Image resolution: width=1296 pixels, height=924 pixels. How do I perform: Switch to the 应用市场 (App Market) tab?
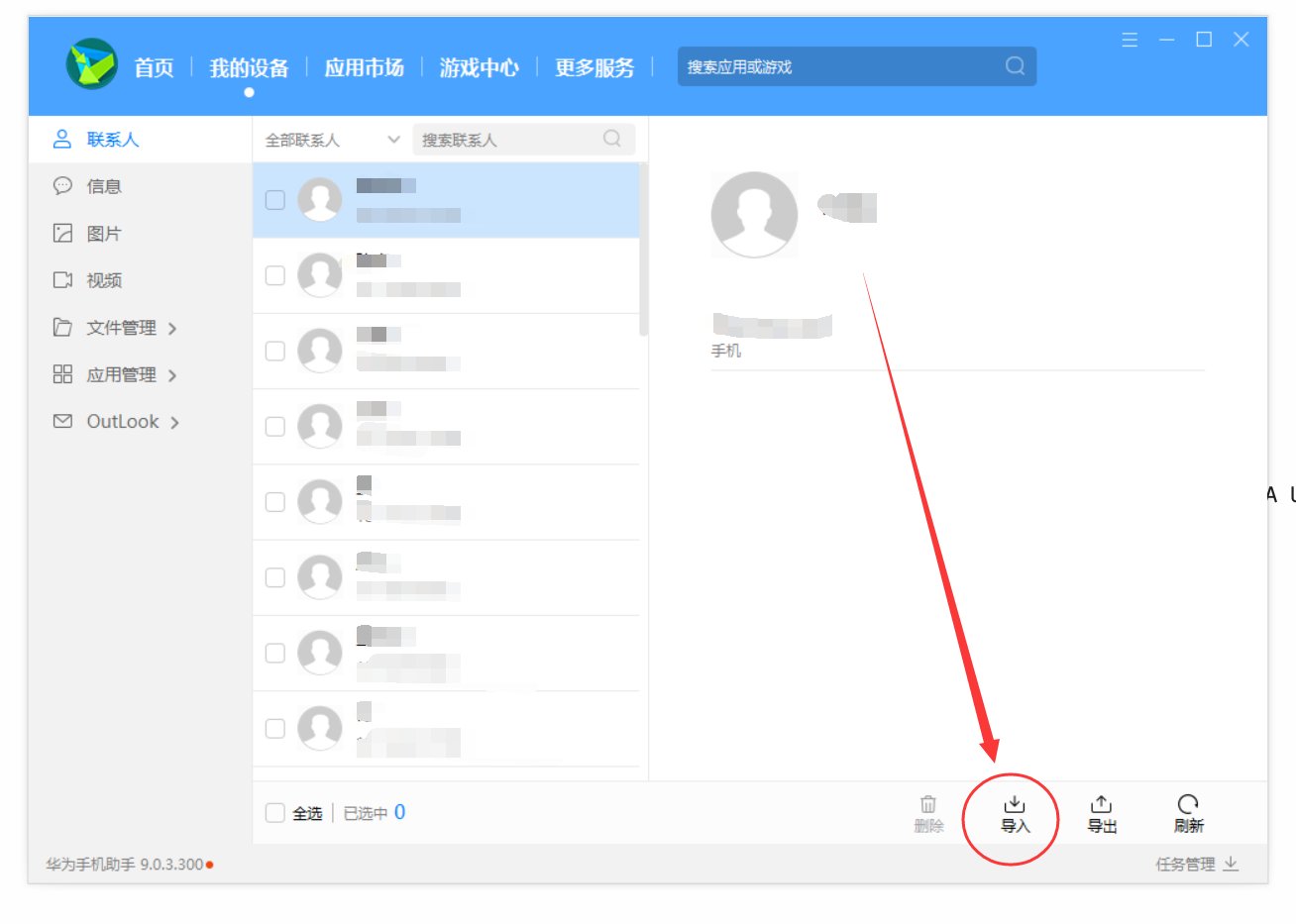click(364, 67)
